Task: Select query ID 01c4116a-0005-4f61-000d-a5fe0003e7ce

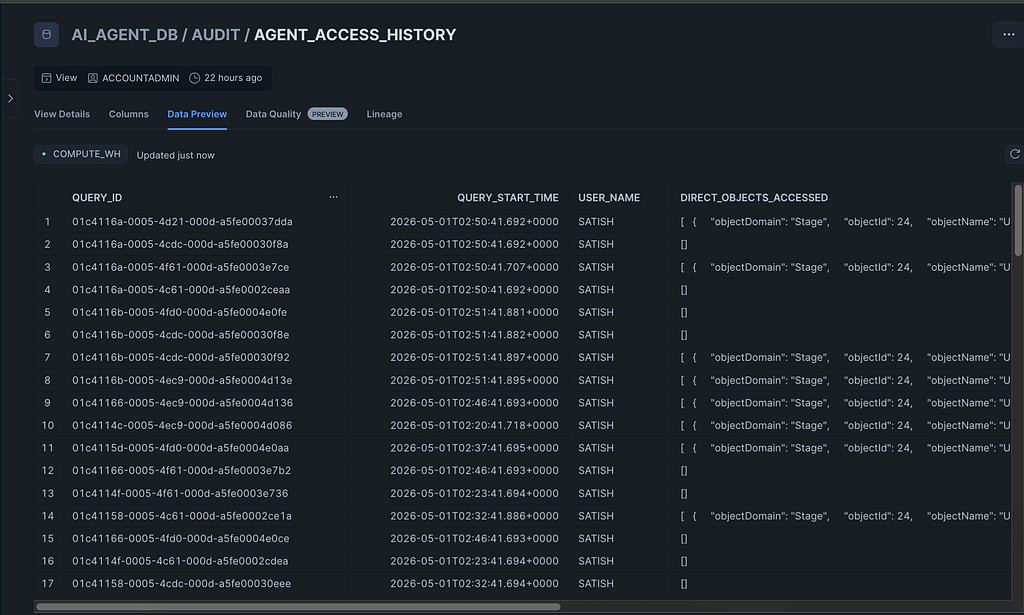Action: 180,267
